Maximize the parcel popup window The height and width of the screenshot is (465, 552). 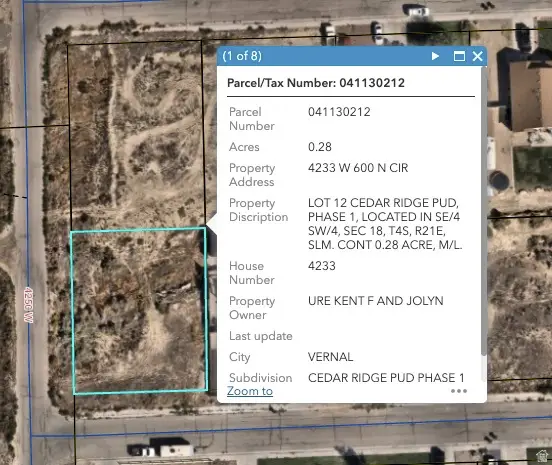[459, 56]
